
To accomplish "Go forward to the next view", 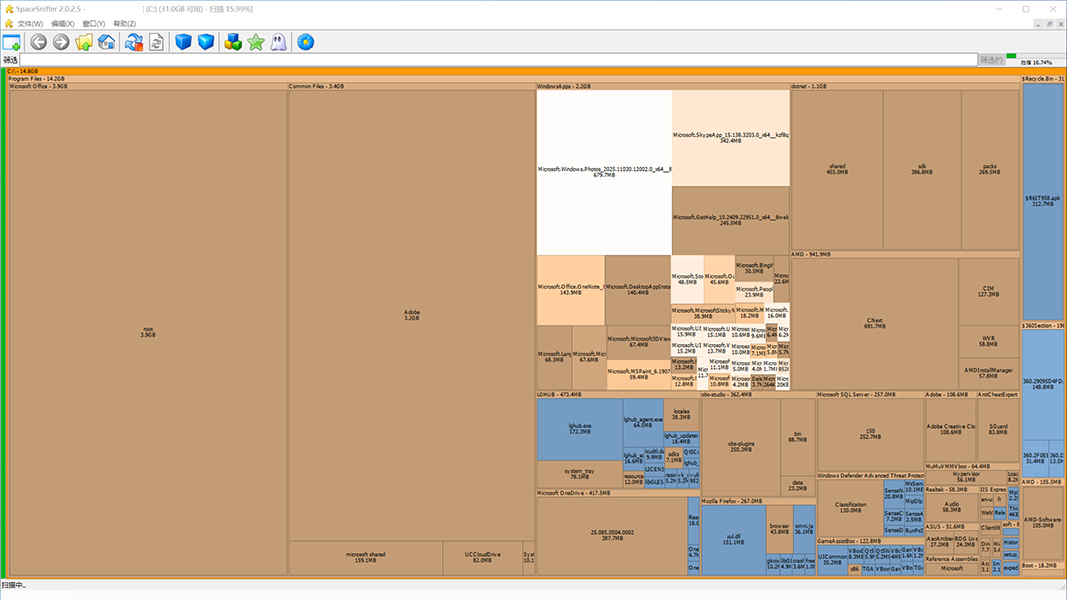I will [x=61, y=42].
